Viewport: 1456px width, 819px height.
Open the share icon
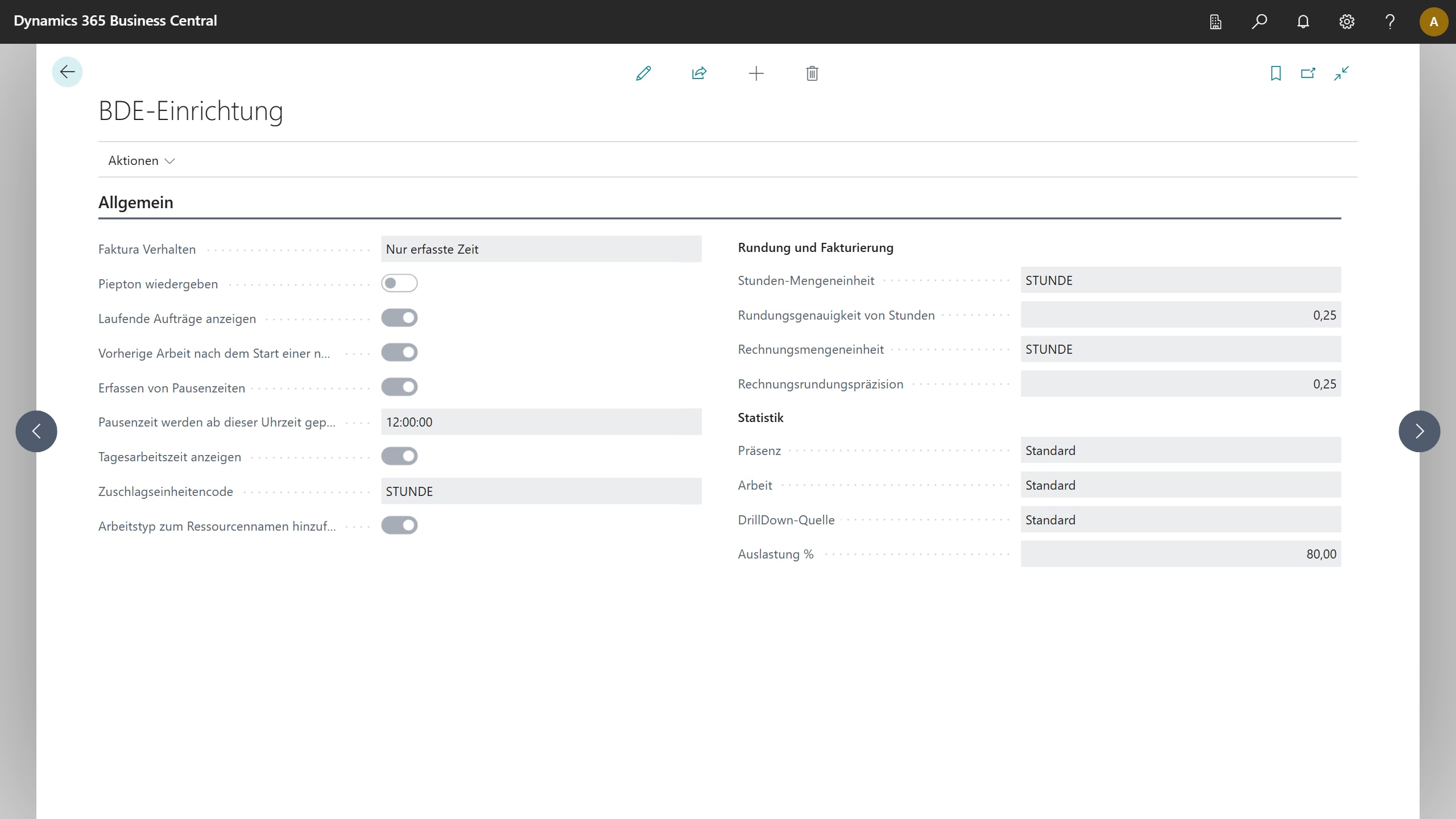point(699,73)
